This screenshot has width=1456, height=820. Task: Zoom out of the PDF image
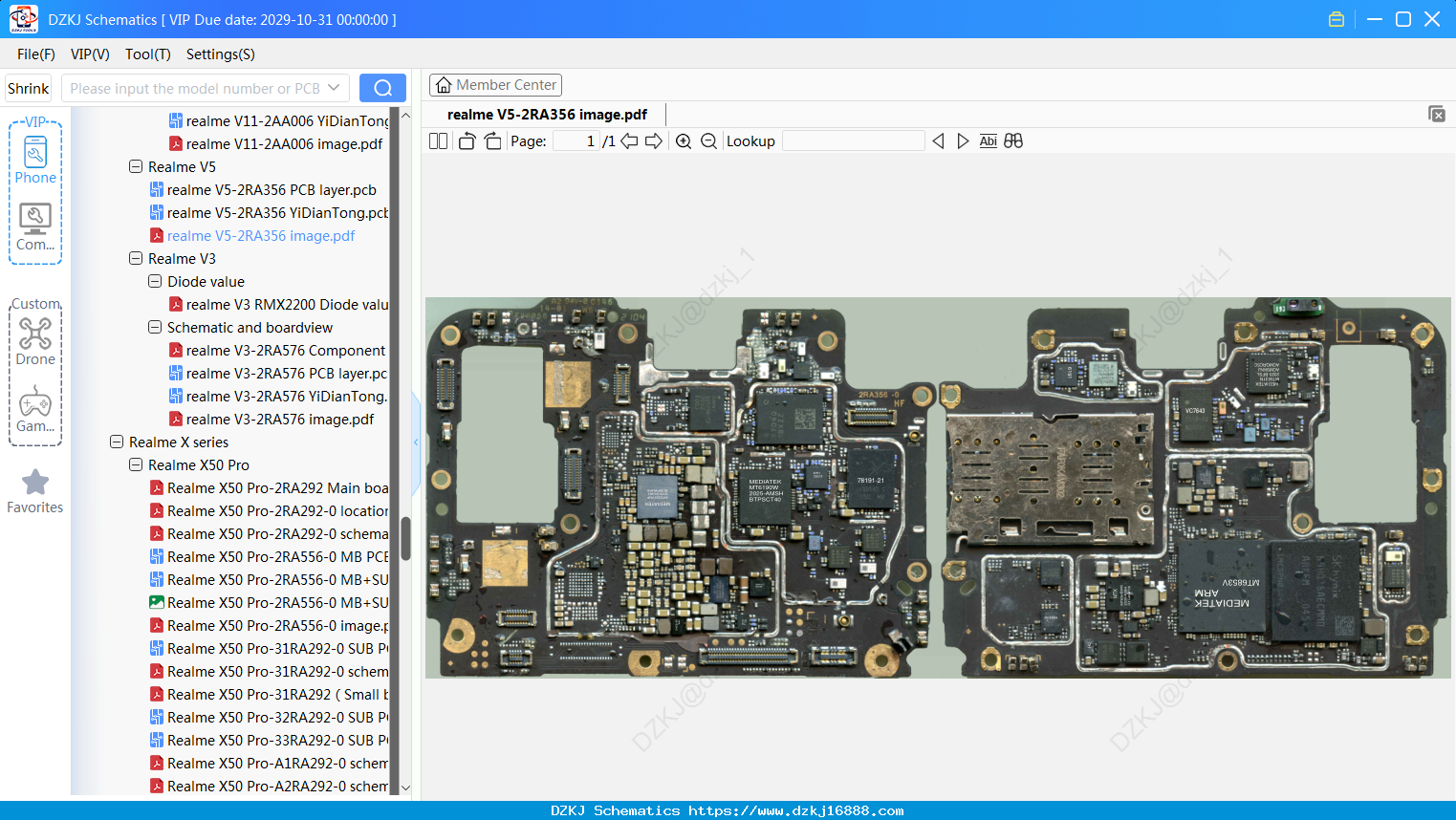tap(708, 141)
